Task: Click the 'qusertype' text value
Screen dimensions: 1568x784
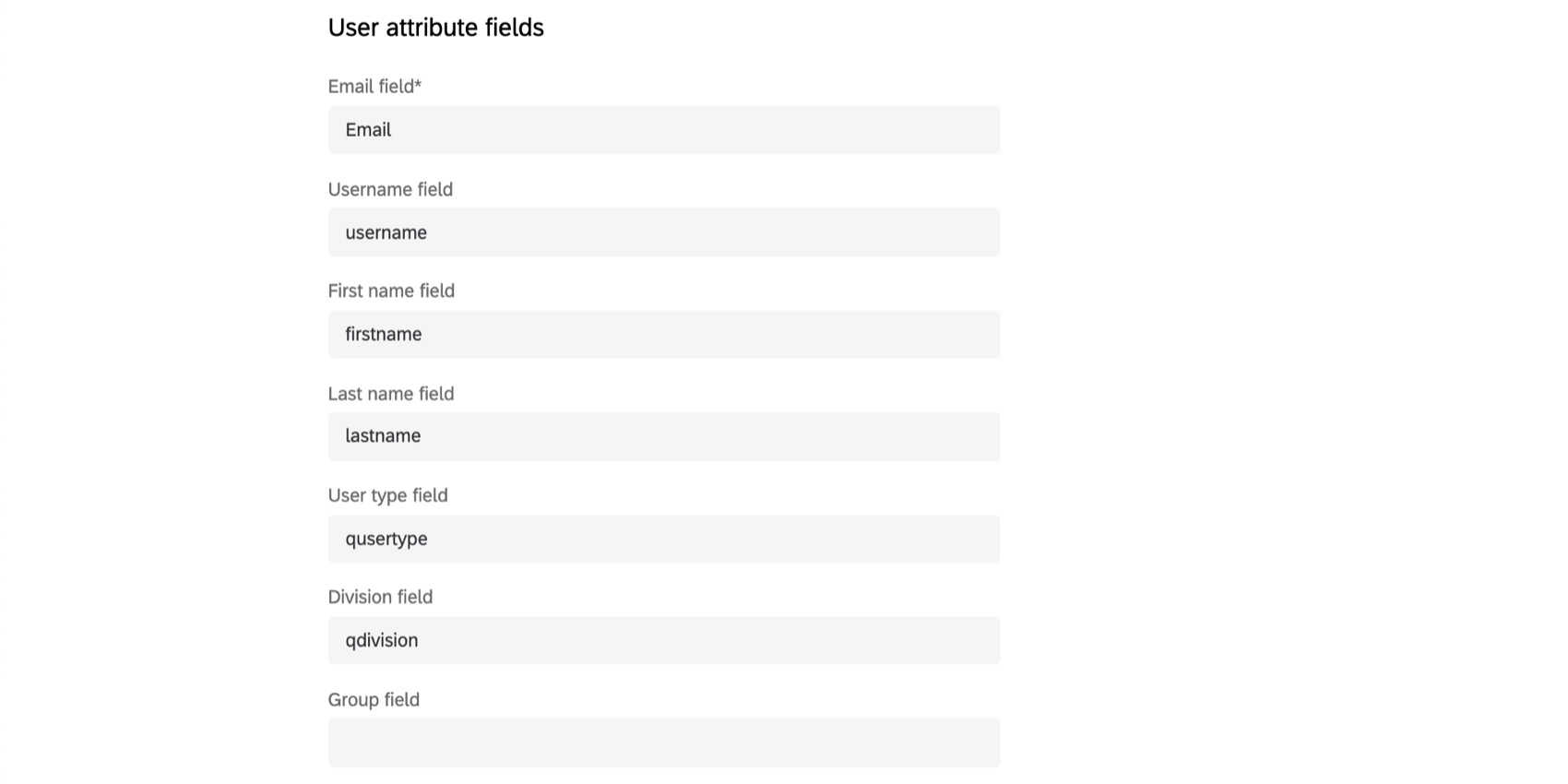Action: (386, 539)
